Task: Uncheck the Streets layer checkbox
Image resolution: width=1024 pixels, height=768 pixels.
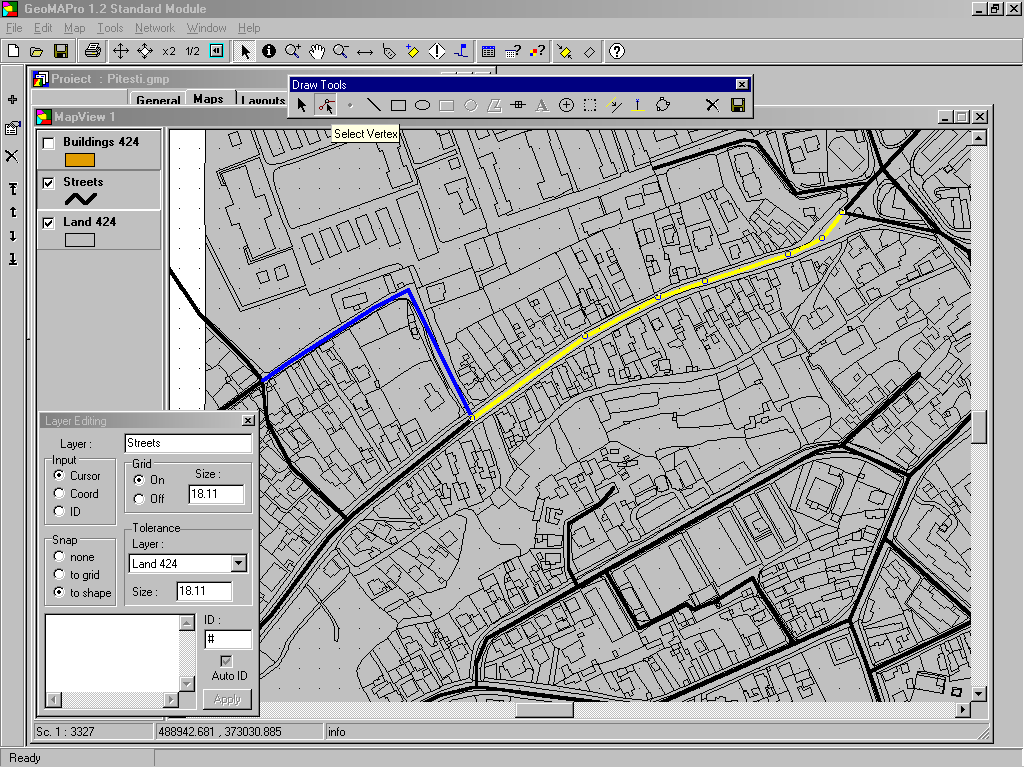Action: coord(48,183)
